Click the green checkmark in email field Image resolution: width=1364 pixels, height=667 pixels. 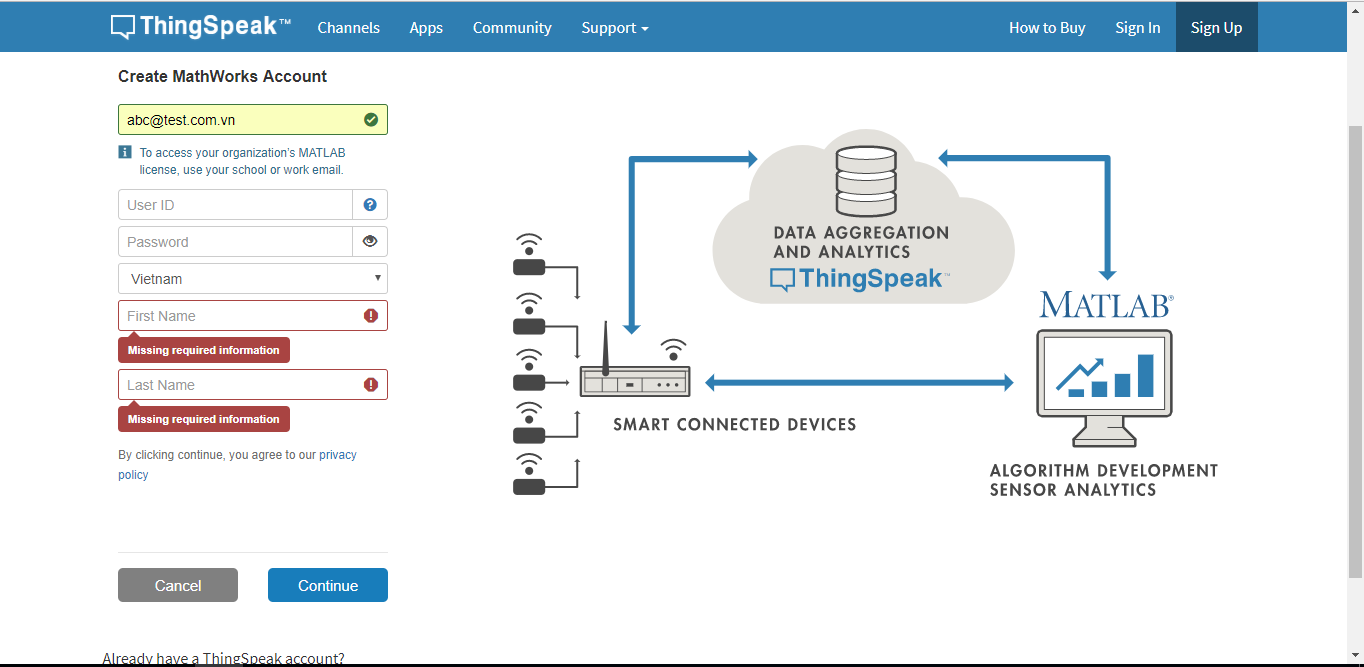coord(371,120)
